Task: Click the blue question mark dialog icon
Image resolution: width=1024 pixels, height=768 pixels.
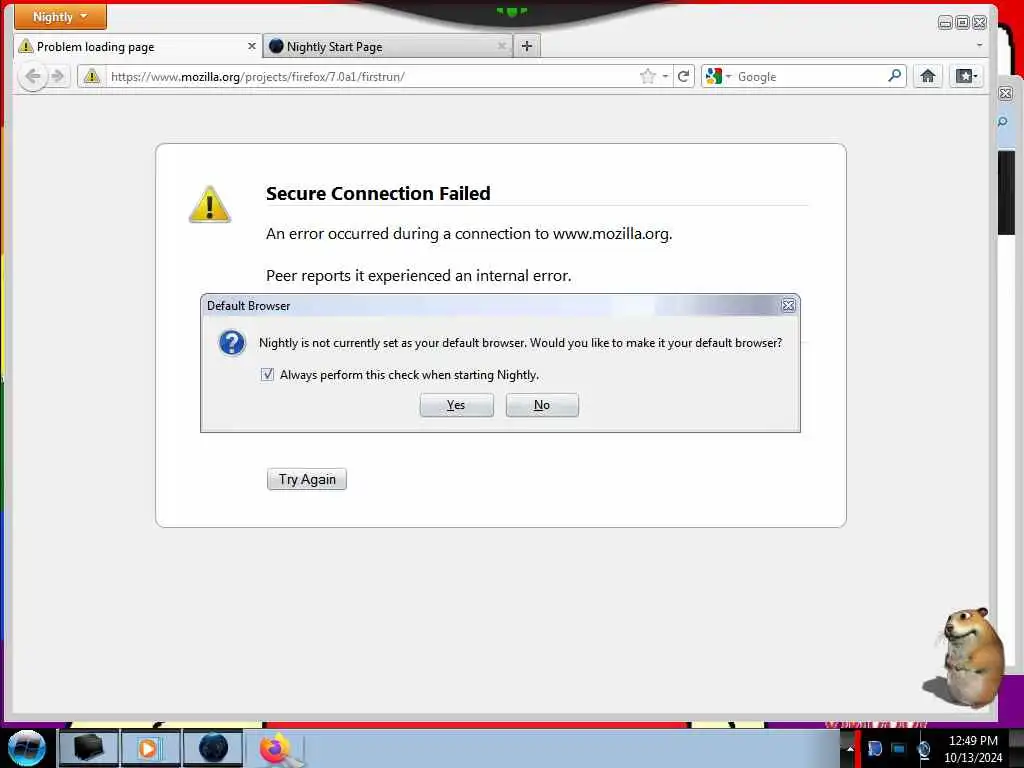Action: tap(232, 343)
